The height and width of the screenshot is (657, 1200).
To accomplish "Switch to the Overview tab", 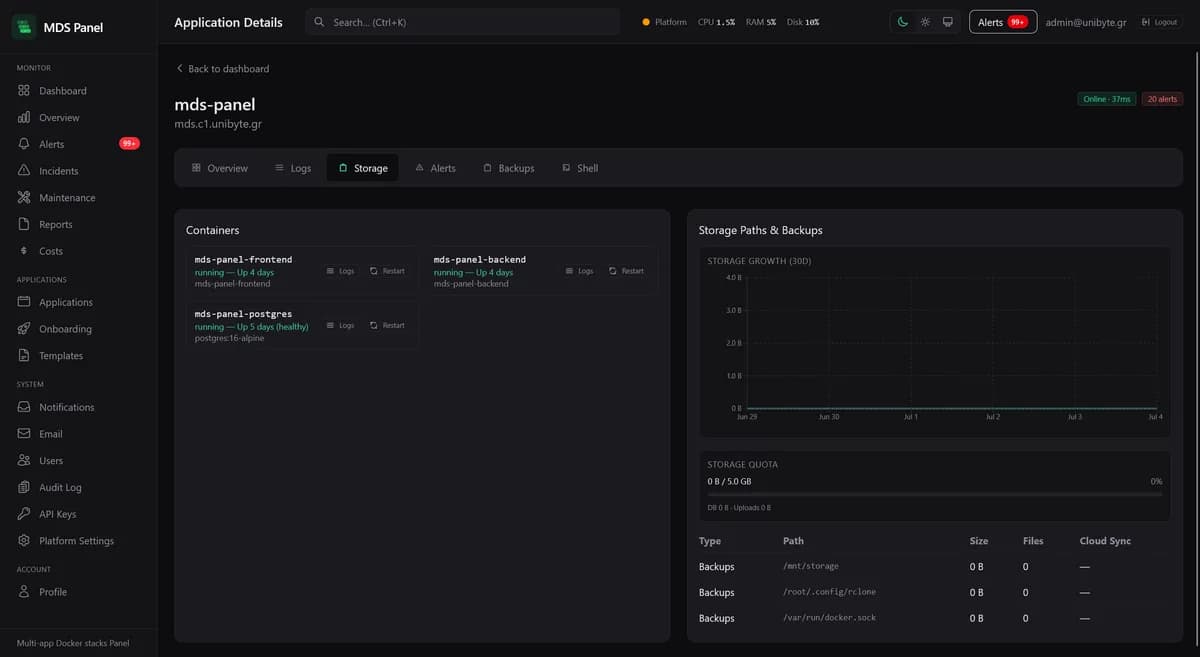I will pos(220,168).
